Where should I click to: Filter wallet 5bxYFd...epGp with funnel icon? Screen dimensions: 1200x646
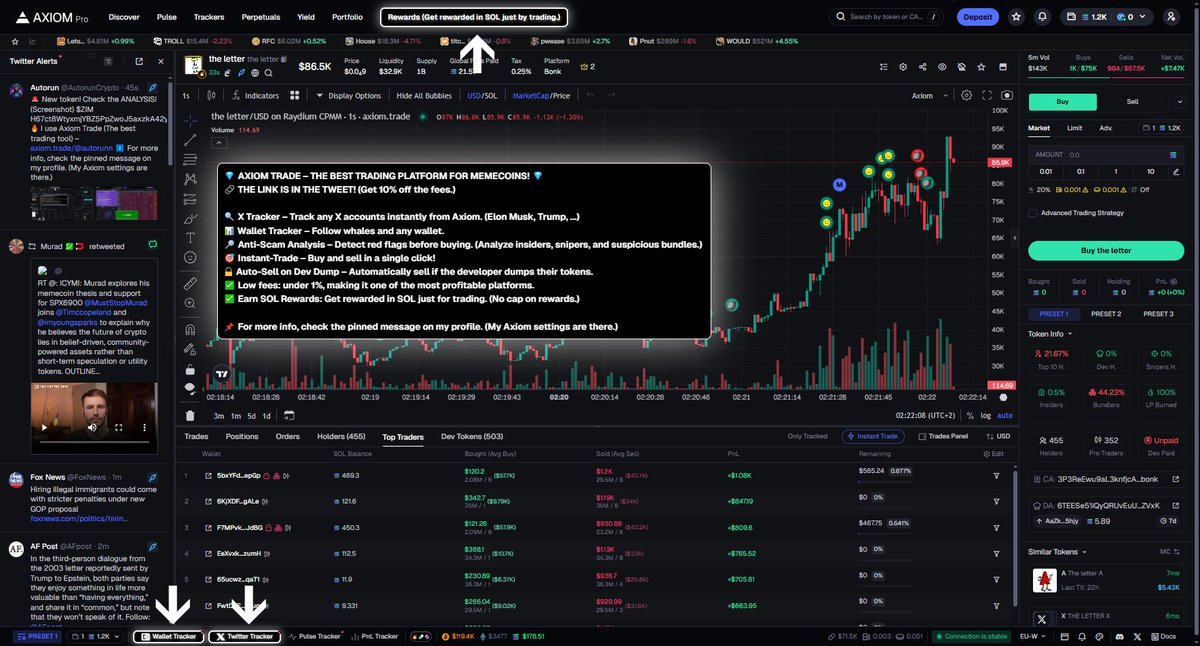997,475
